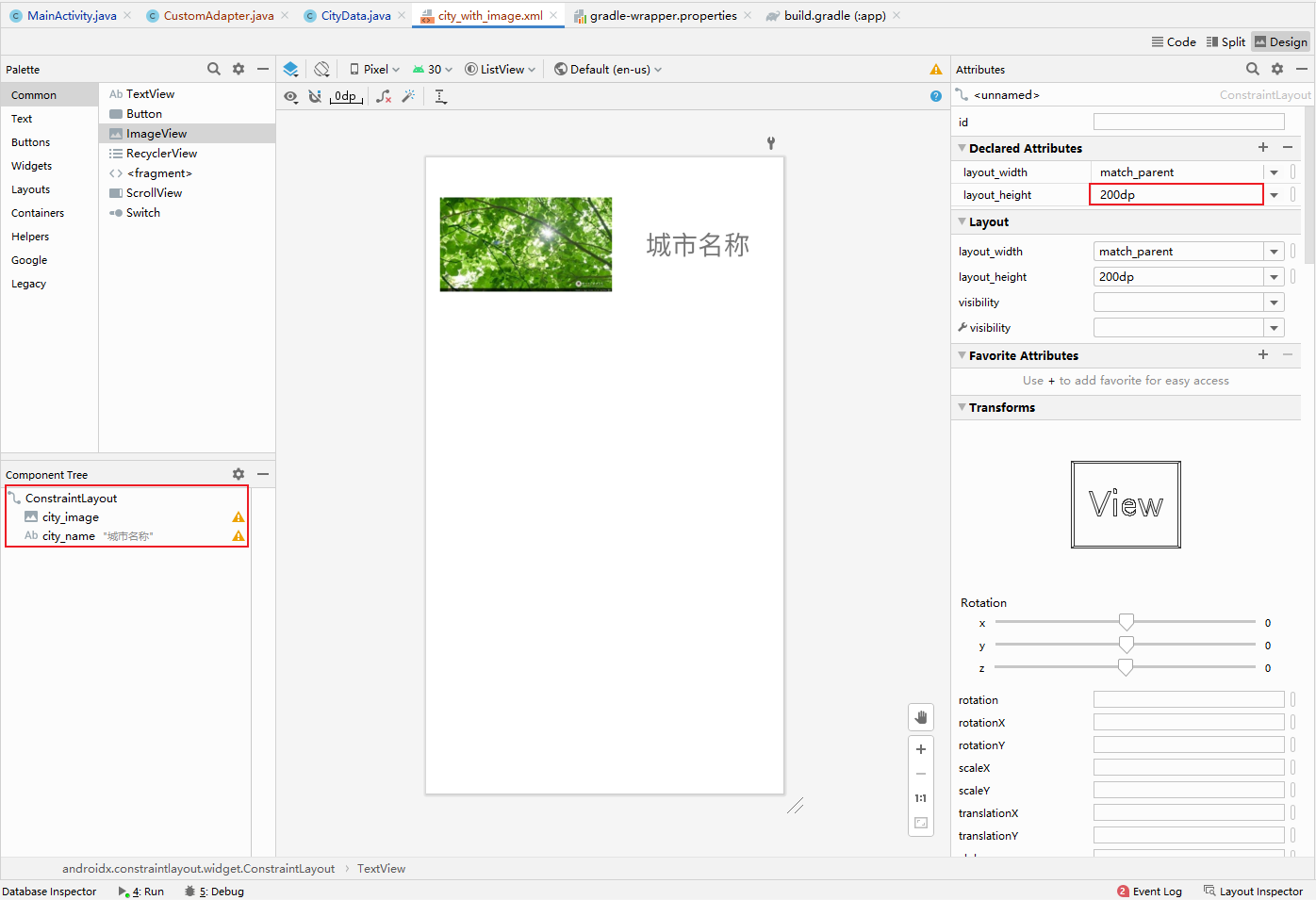Image resolution: width=1316 pixels, height=900 pixels.
Task: Open the Attributes panel gear settings
Action: 1277,69
